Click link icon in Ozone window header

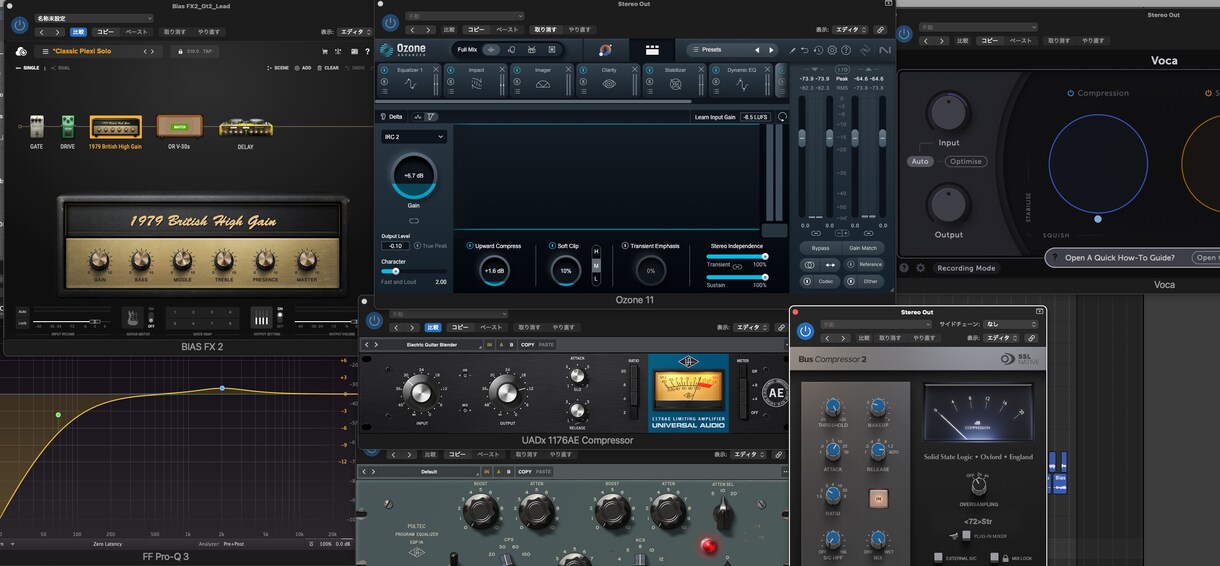point(880,30)
